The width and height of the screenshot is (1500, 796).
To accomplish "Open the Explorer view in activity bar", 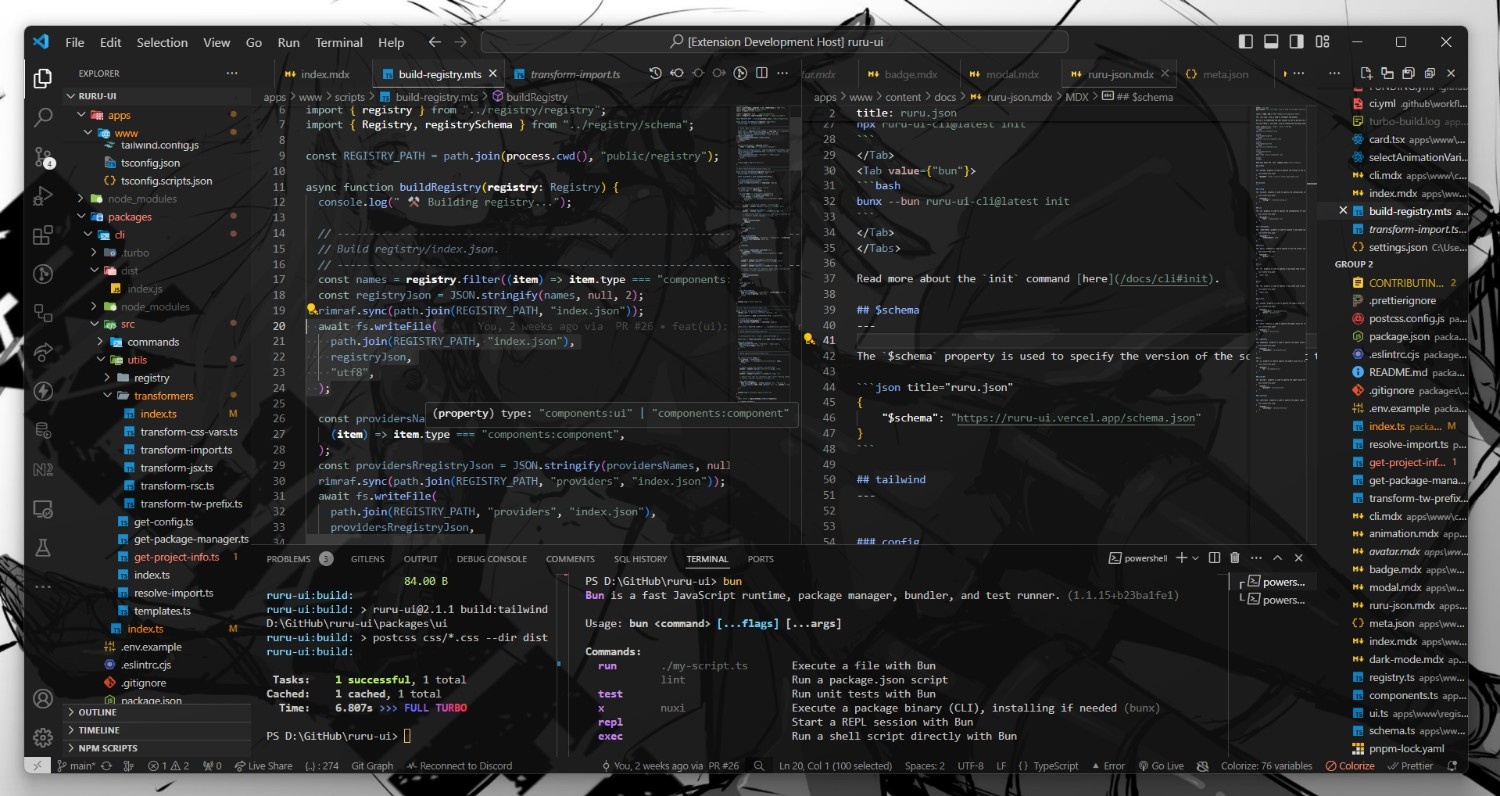I will 43,78.
